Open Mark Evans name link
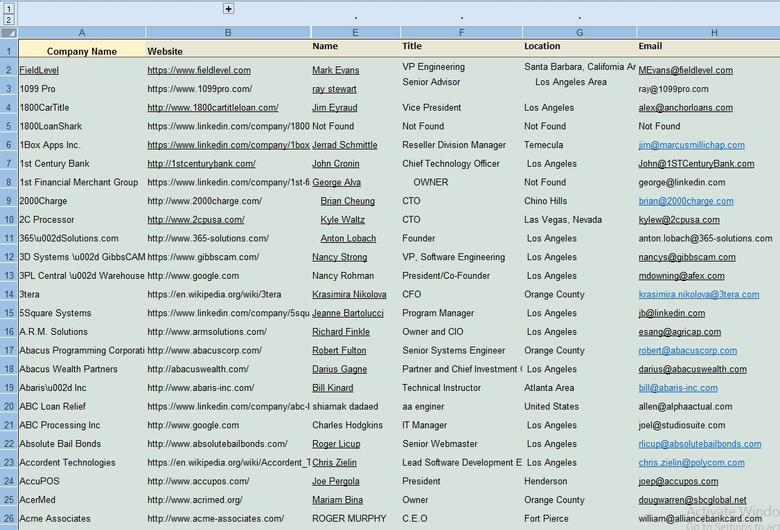The width and height of the screenshot is (780, 530). pyautogui.click(x=336, y=70)
